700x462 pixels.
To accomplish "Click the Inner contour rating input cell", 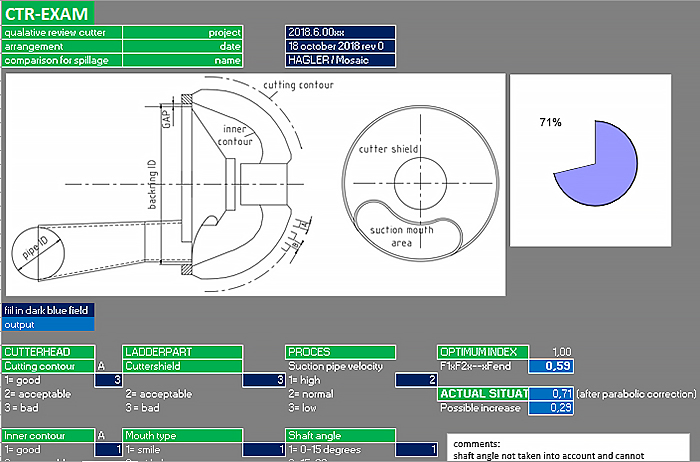I will coord(109,451).
